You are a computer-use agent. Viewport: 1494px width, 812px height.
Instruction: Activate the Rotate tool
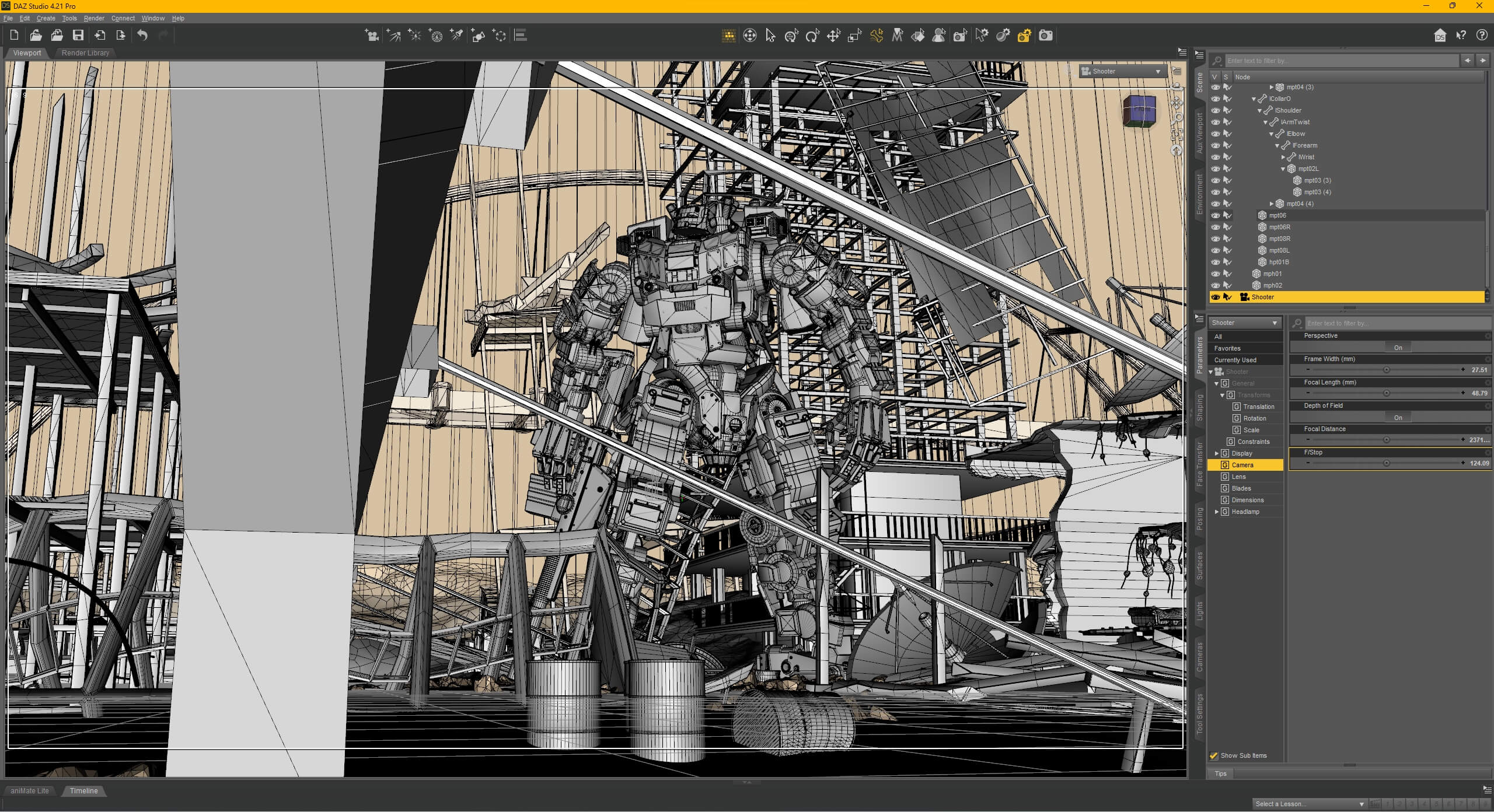812,36
